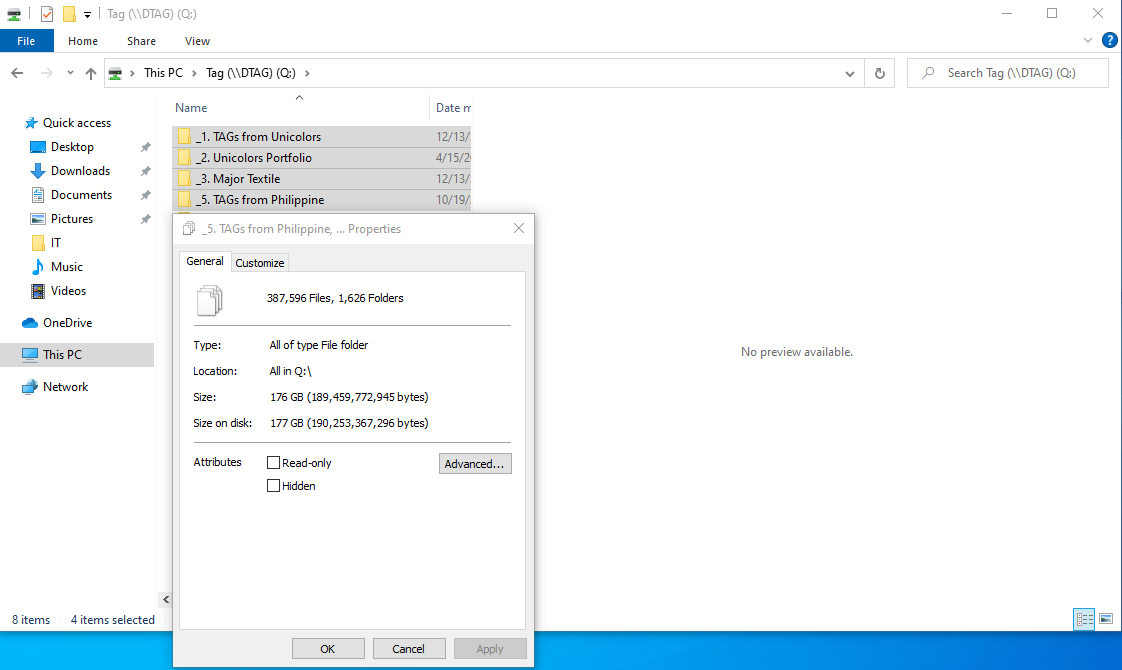Switch to the Home ribbon tab

(83, 41)
